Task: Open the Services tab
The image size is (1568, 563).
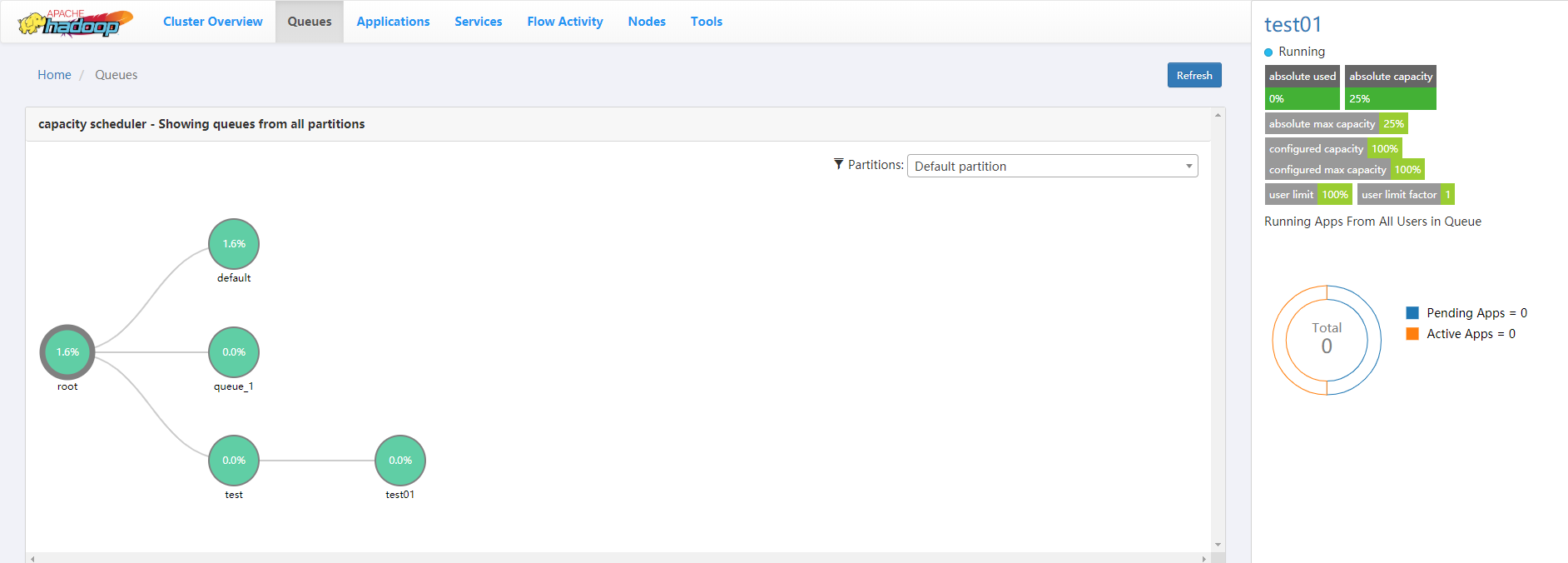Action: [x=479, y=22]
